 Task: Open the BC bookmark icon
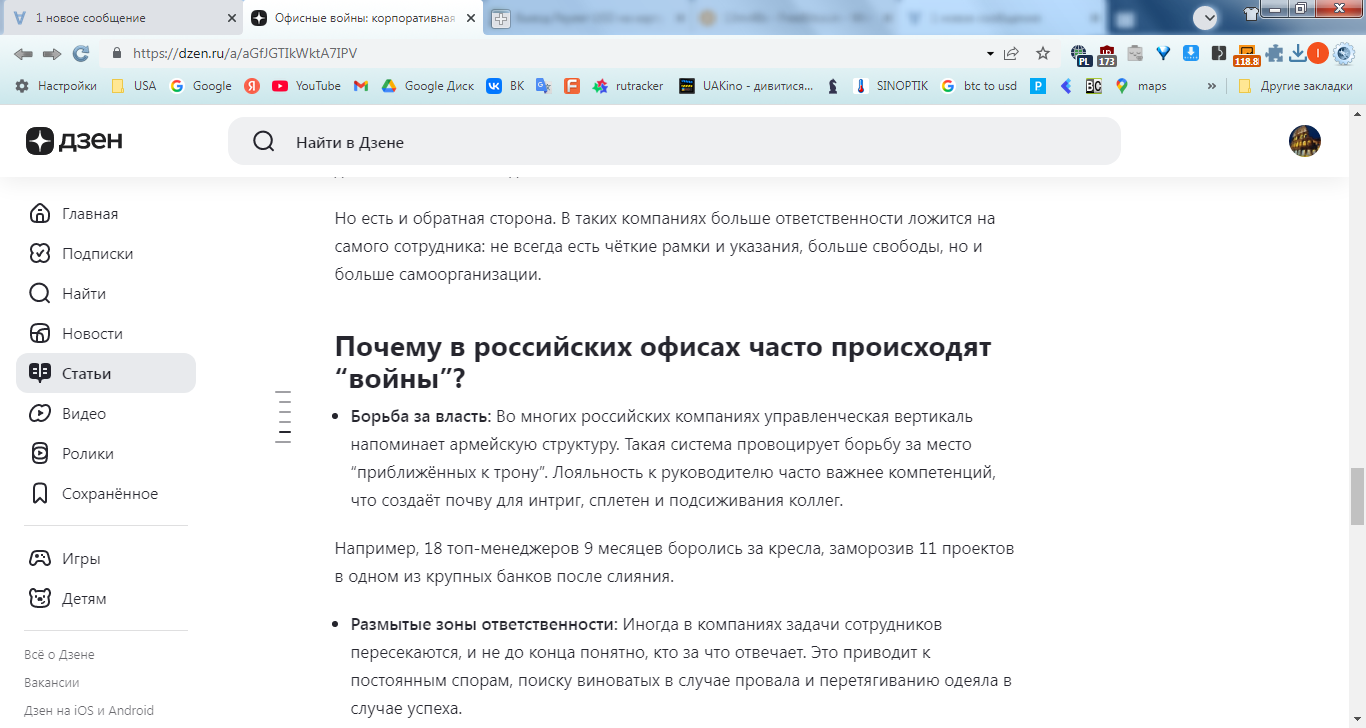(1093, 86)
